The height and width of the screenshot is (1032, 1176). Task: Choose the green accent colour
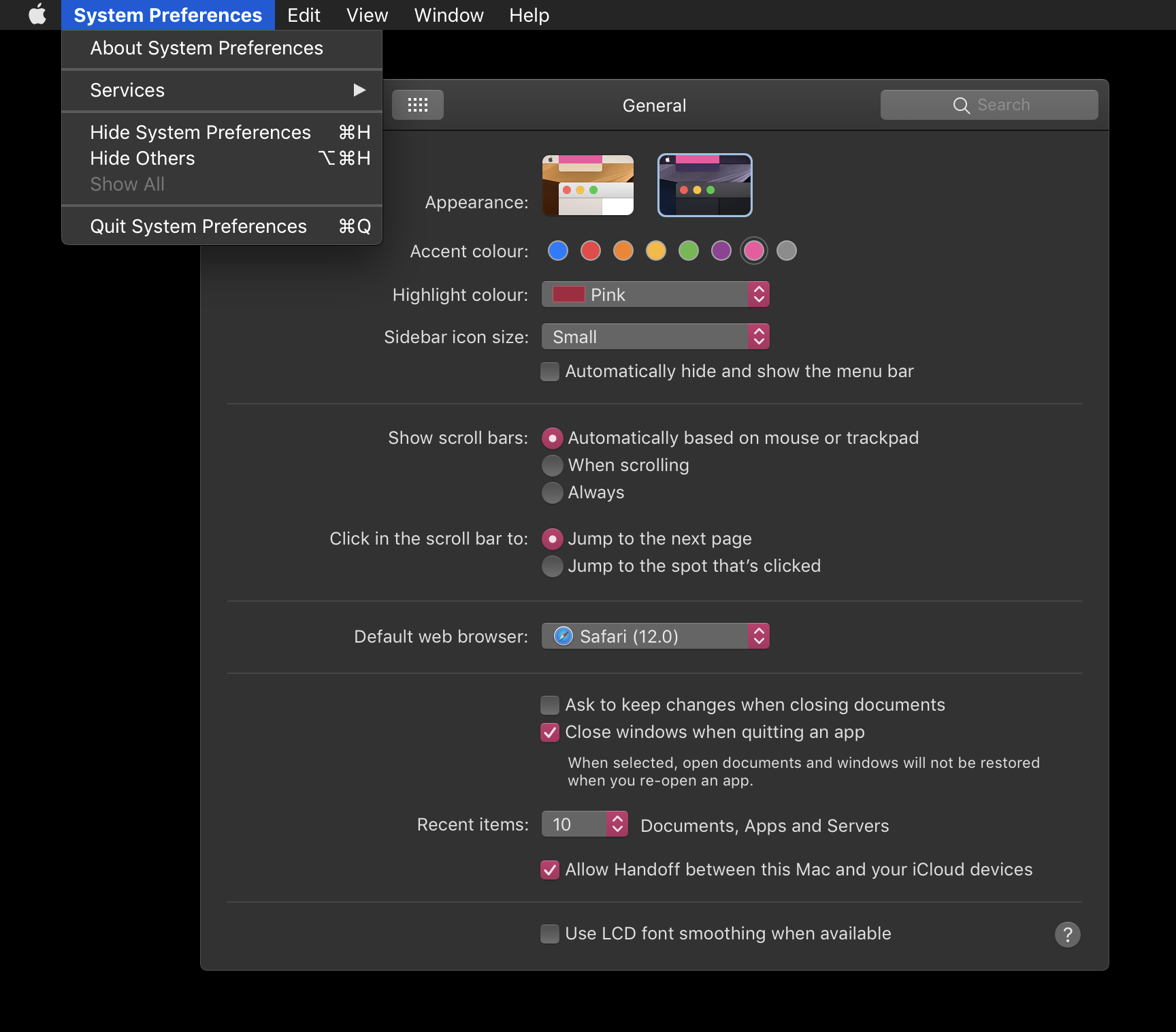689,251
